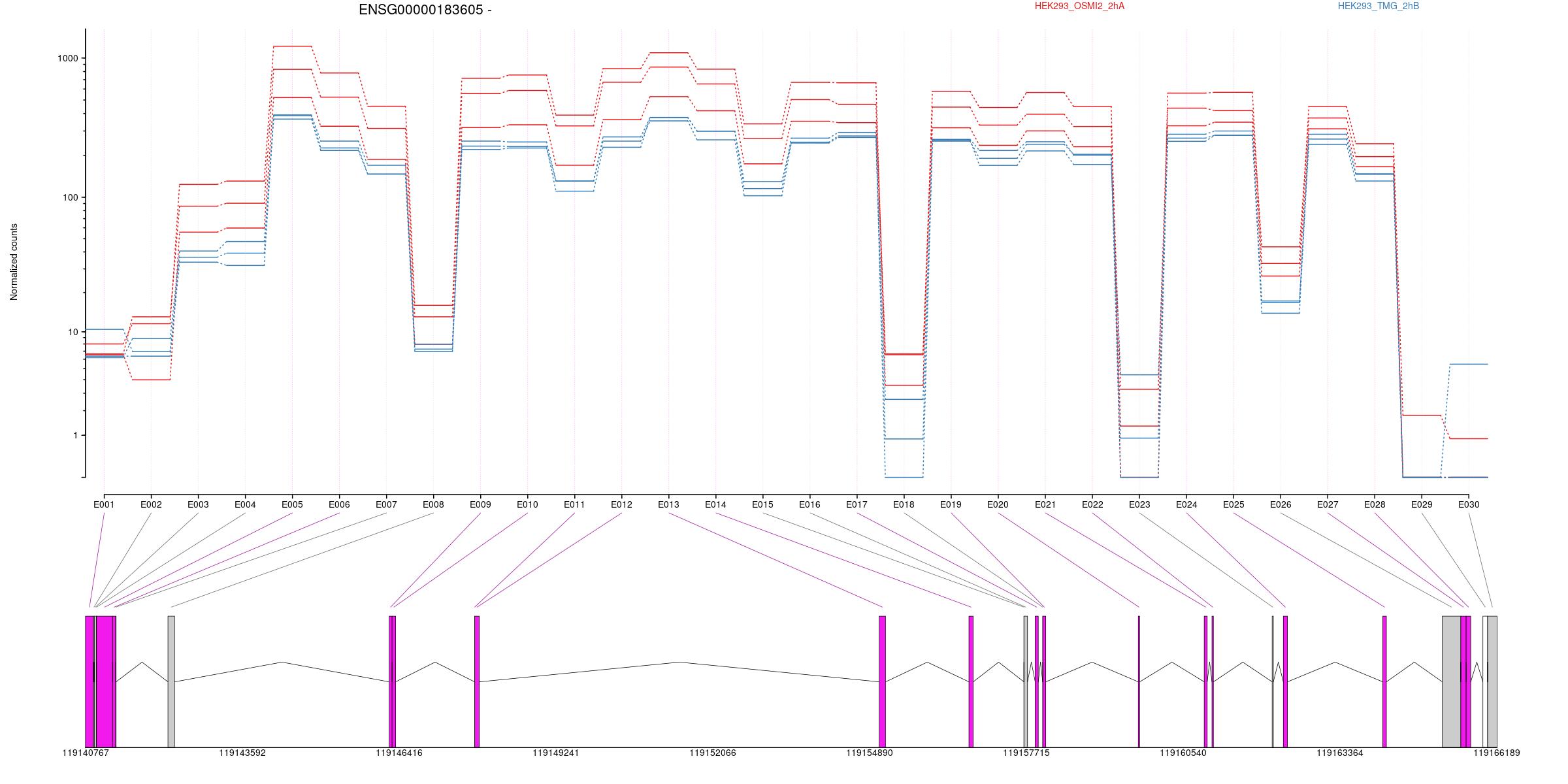The width and height of the screenshot is (1568, 784).
Task: Click the ENSG00000183605 gene title
Action: click(425, 10)
